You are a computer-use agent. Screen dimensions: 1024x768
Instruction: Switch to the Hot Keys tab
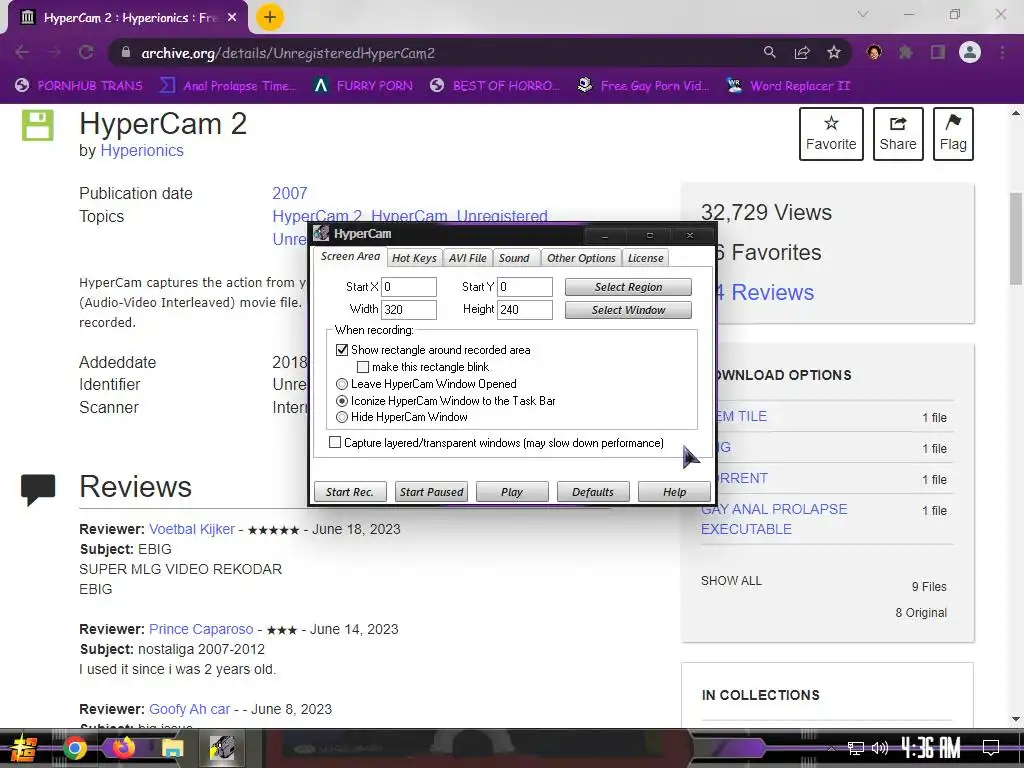coord(414,258)
